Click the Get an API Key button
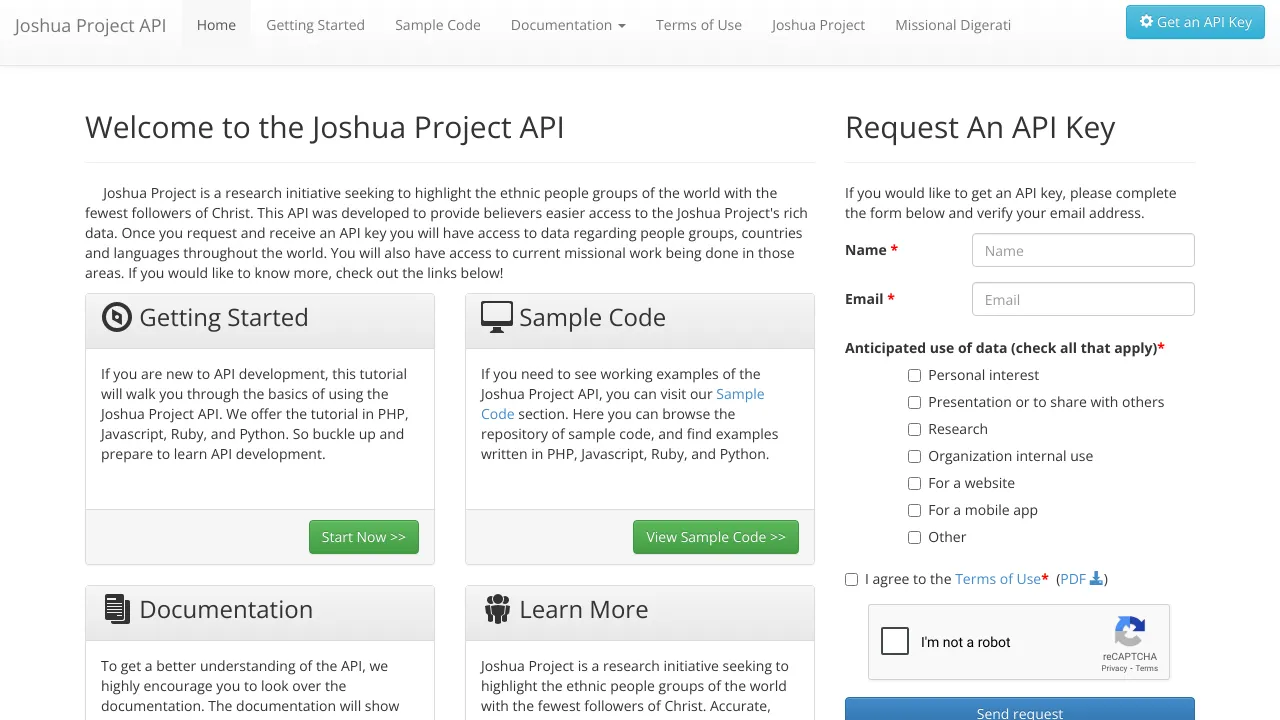 tap(1195, 22)
